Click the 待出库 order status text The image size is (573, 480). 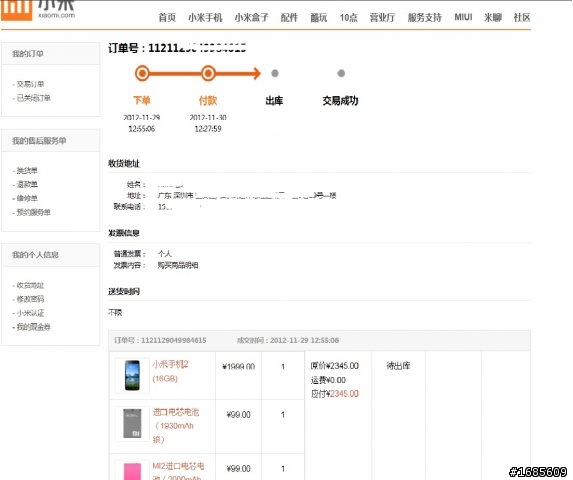tap(398, 366)
